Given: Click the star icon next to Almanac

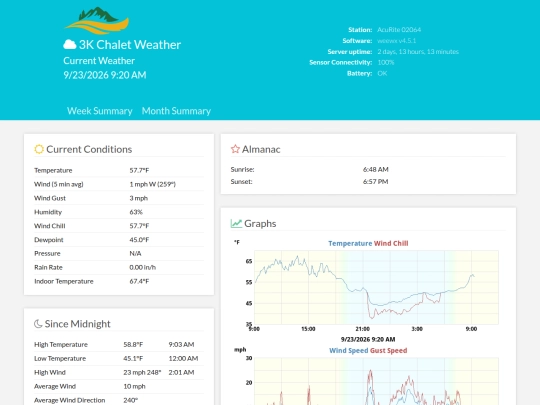Looking at the screenshot, I should click(235, 149).
